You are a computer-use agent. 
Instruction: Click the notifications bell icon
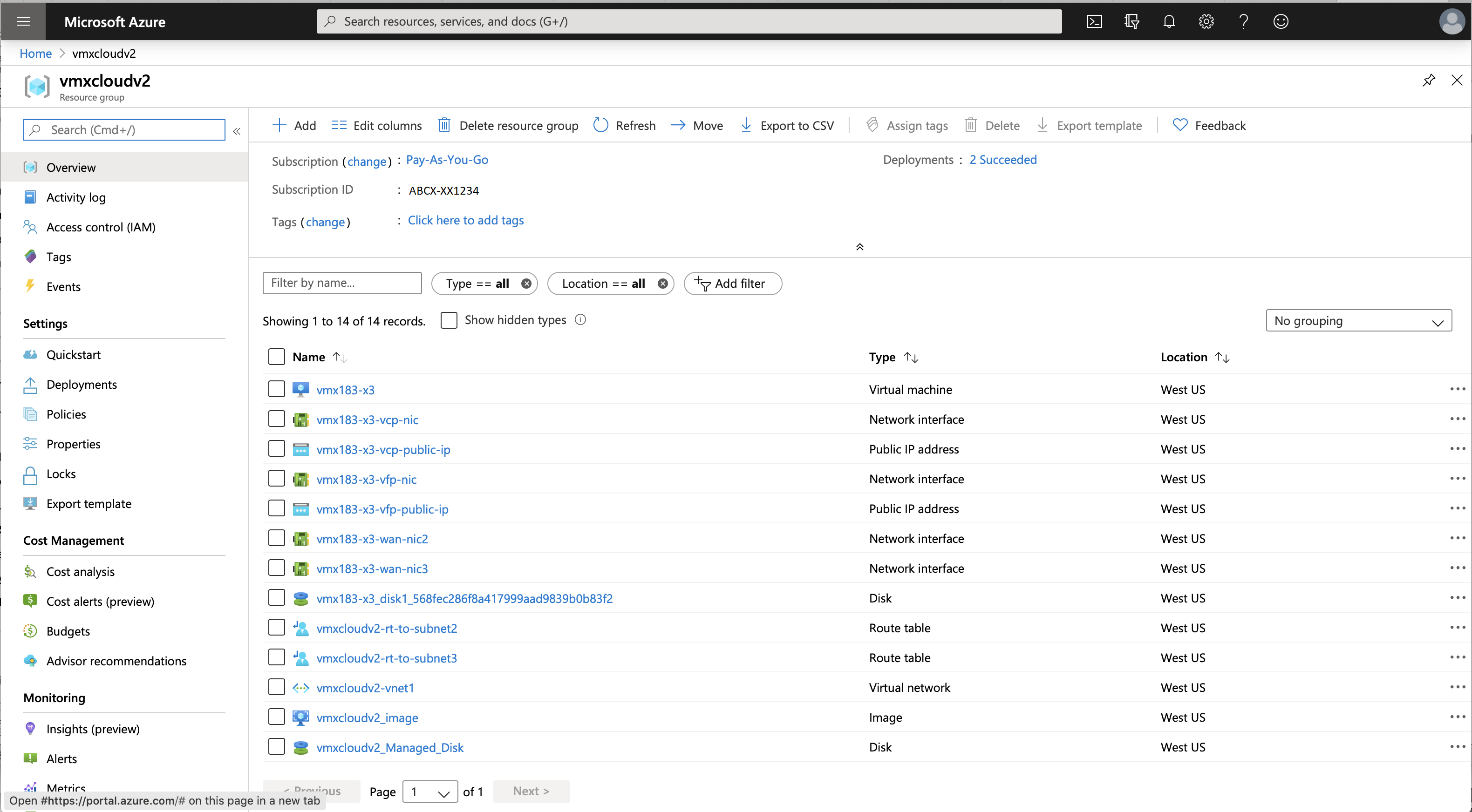(1169, 22)
